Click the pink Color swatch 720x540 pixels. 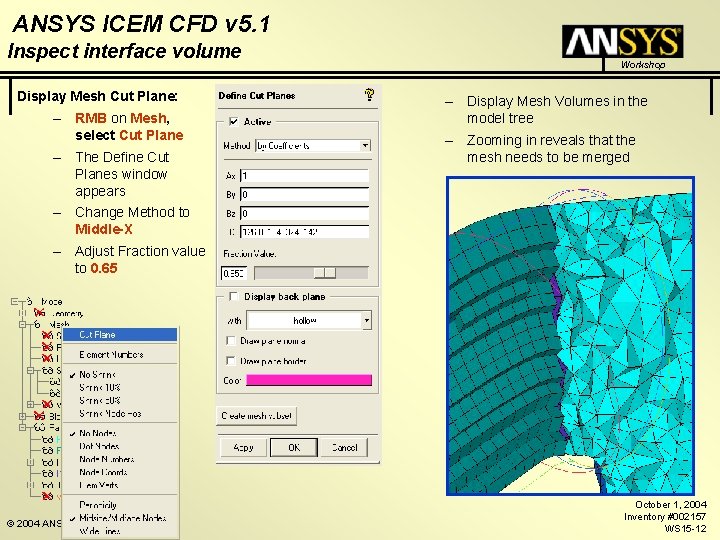point(309,380)
